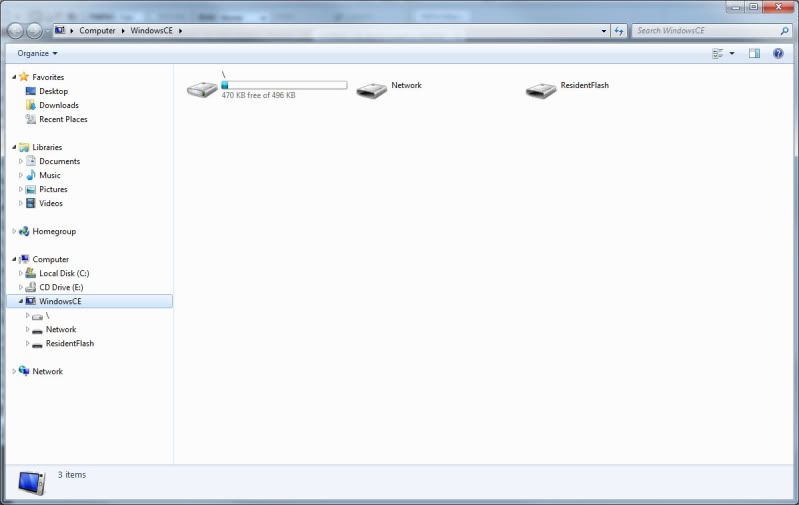The width and height of the screenshot is (799, 505).
Task: Expand the Music library node
Action: (x=21, y=175)
